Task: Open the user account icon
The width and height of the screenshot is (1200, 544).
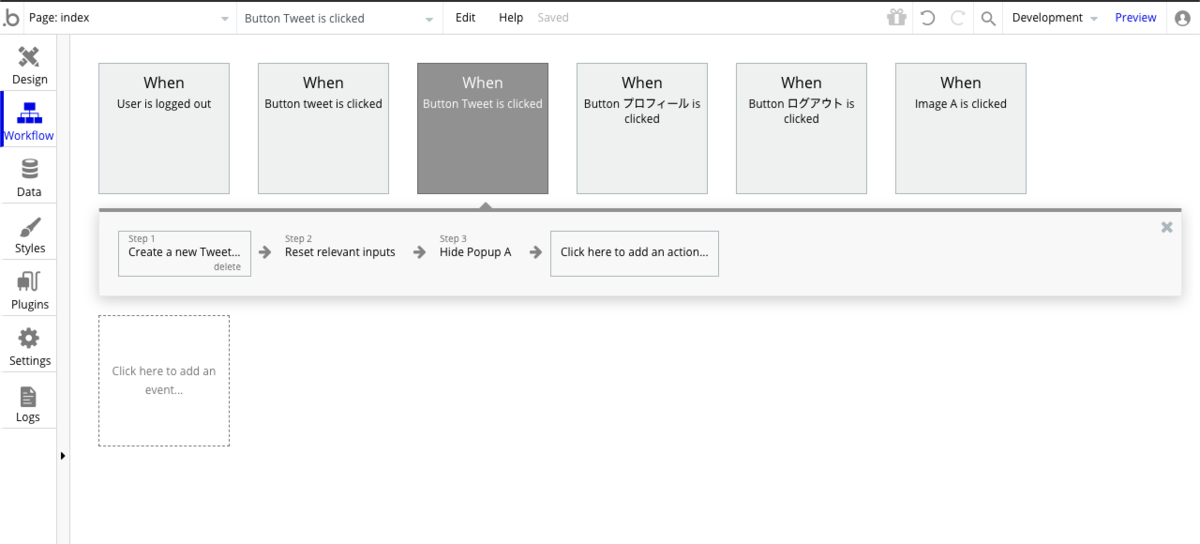Action: click(x=1183, y=18)
